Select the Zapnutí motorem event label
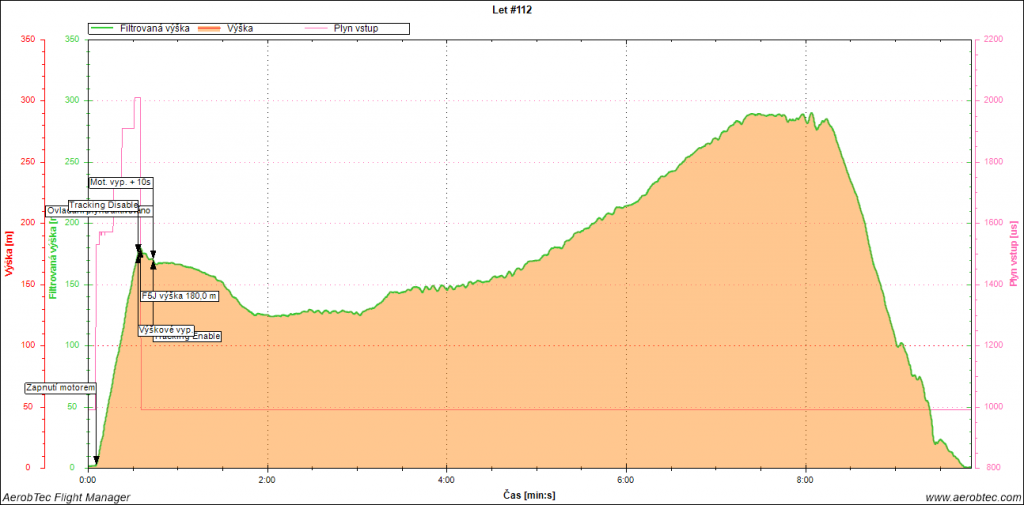1024x505 pixels. (x=60, y=388)
